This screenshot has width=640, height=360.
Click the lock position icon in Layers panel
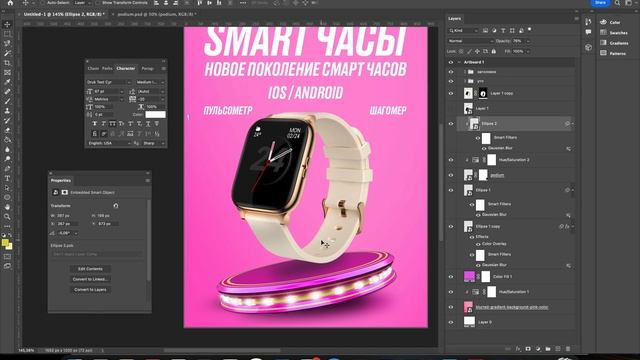[x=477, y=51]
